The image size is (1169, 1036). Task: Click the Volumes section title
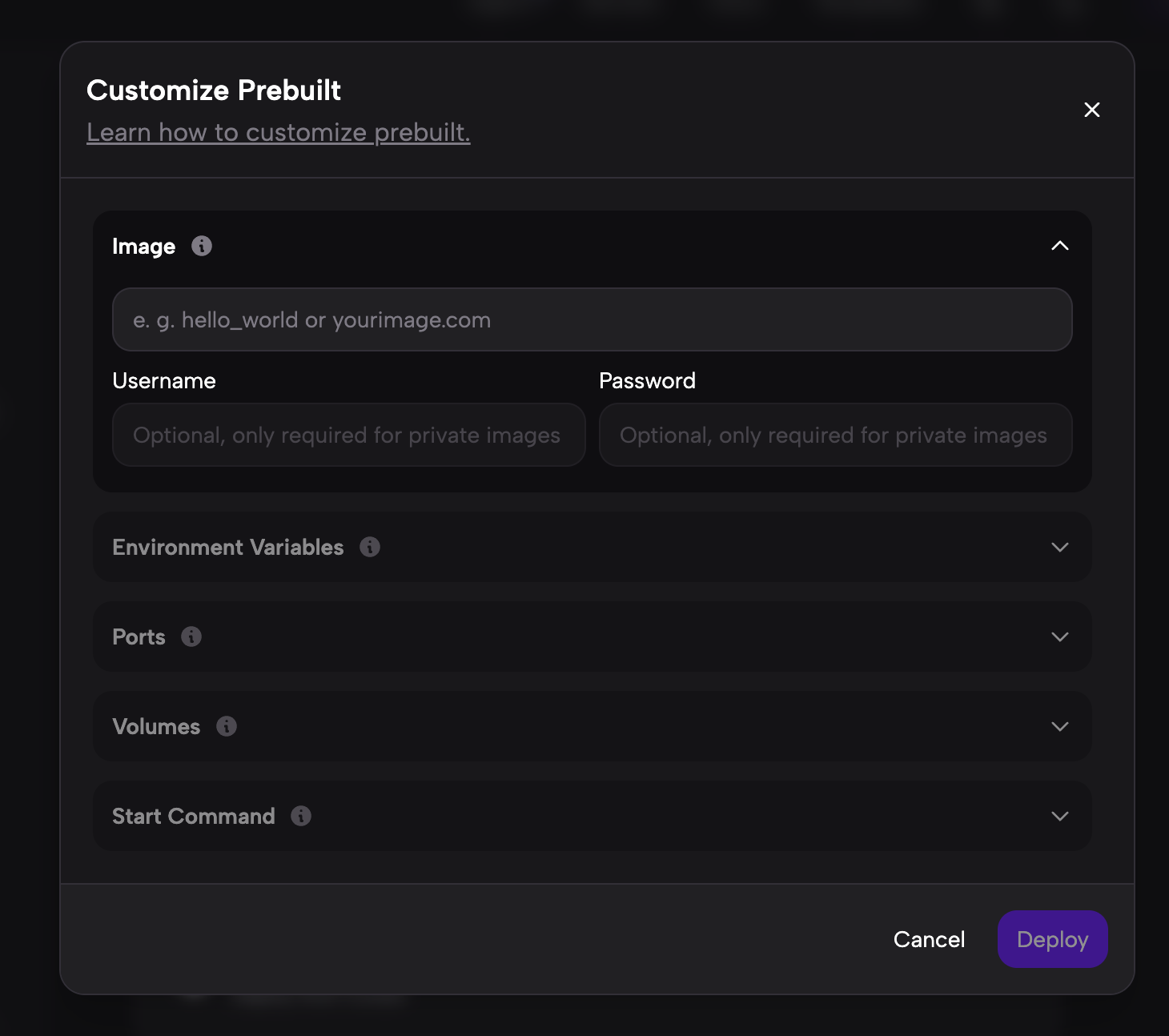pyautogui.click(x=157, y=726)
